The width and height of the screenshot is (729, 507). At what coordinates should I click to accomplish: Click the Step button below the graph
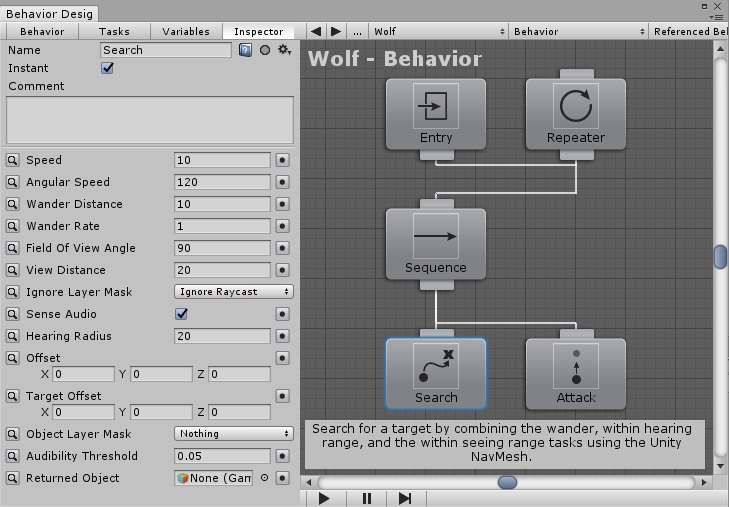(405, 499)
